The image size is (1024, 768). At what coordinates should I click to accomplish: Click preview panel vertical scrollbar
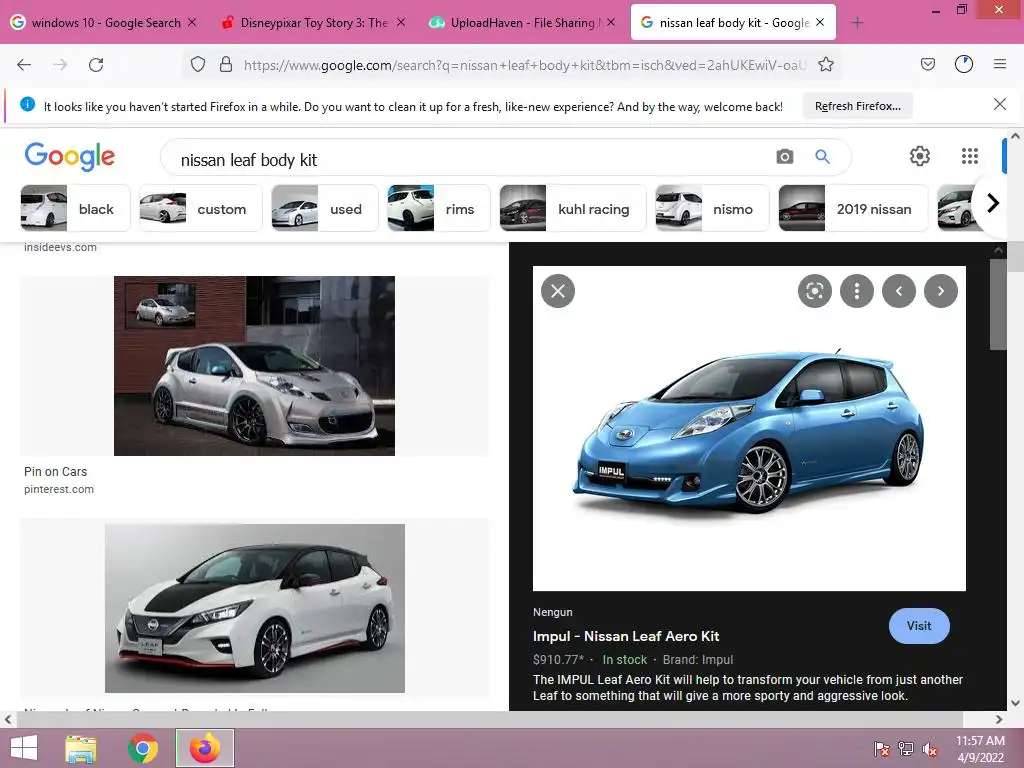click(x=998, y=304)
